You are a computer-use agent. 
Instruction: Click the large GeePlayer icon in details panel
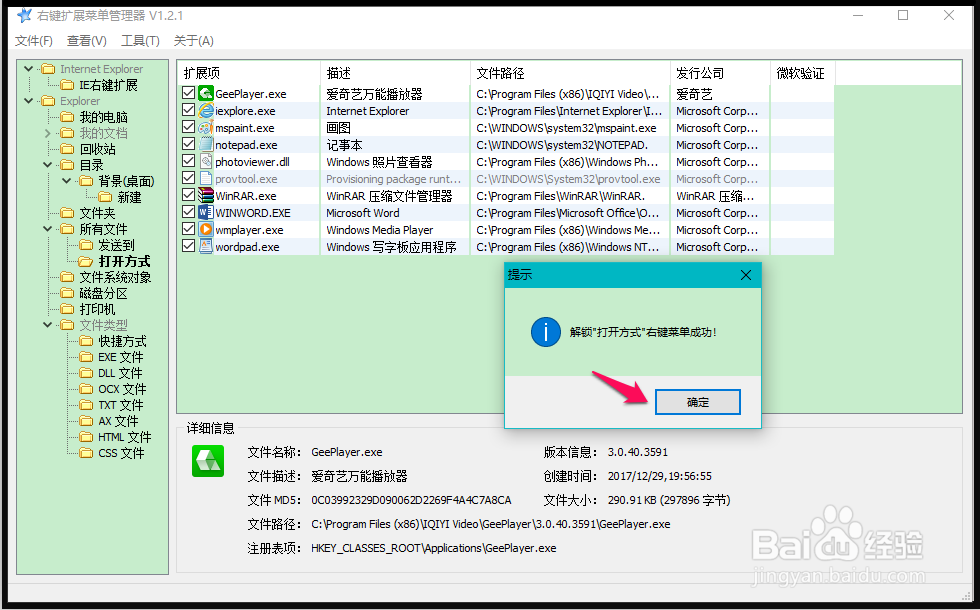click(x=208, y=461)
